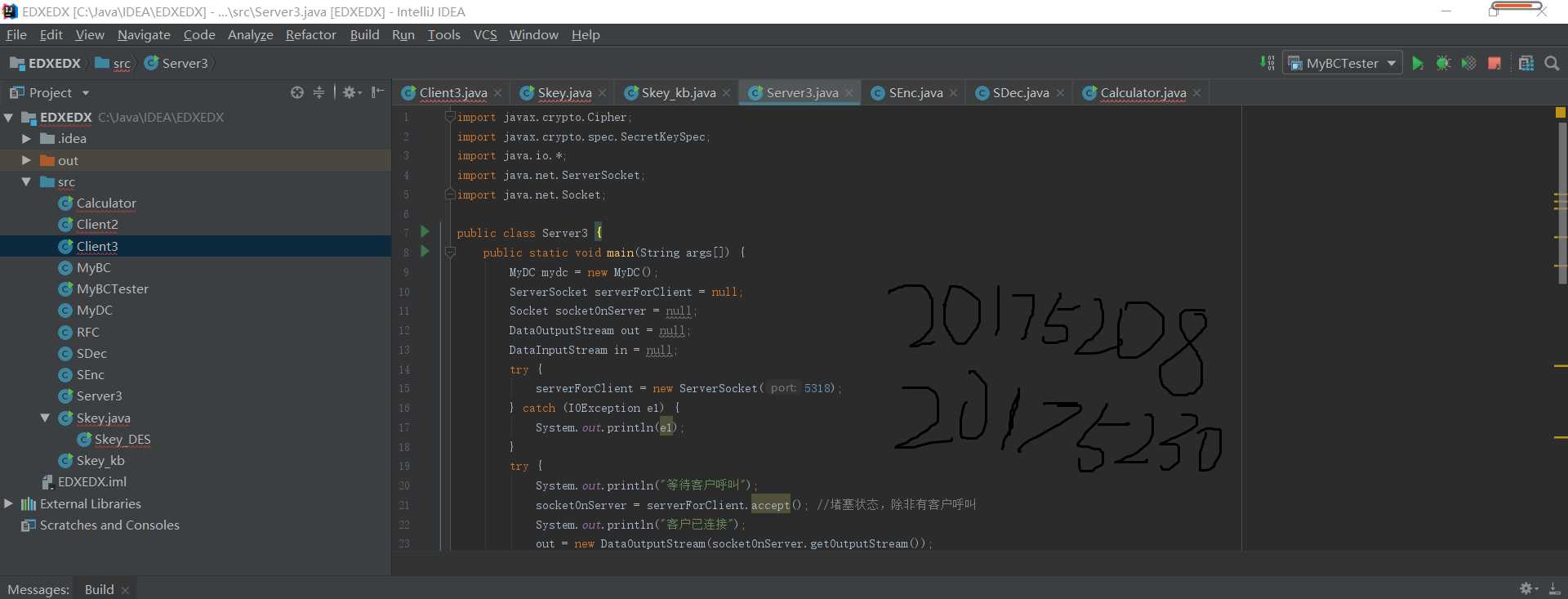Close the Skey.java tab
The height and width of the screenshot is (599, 1568).
tap(602, 93)
